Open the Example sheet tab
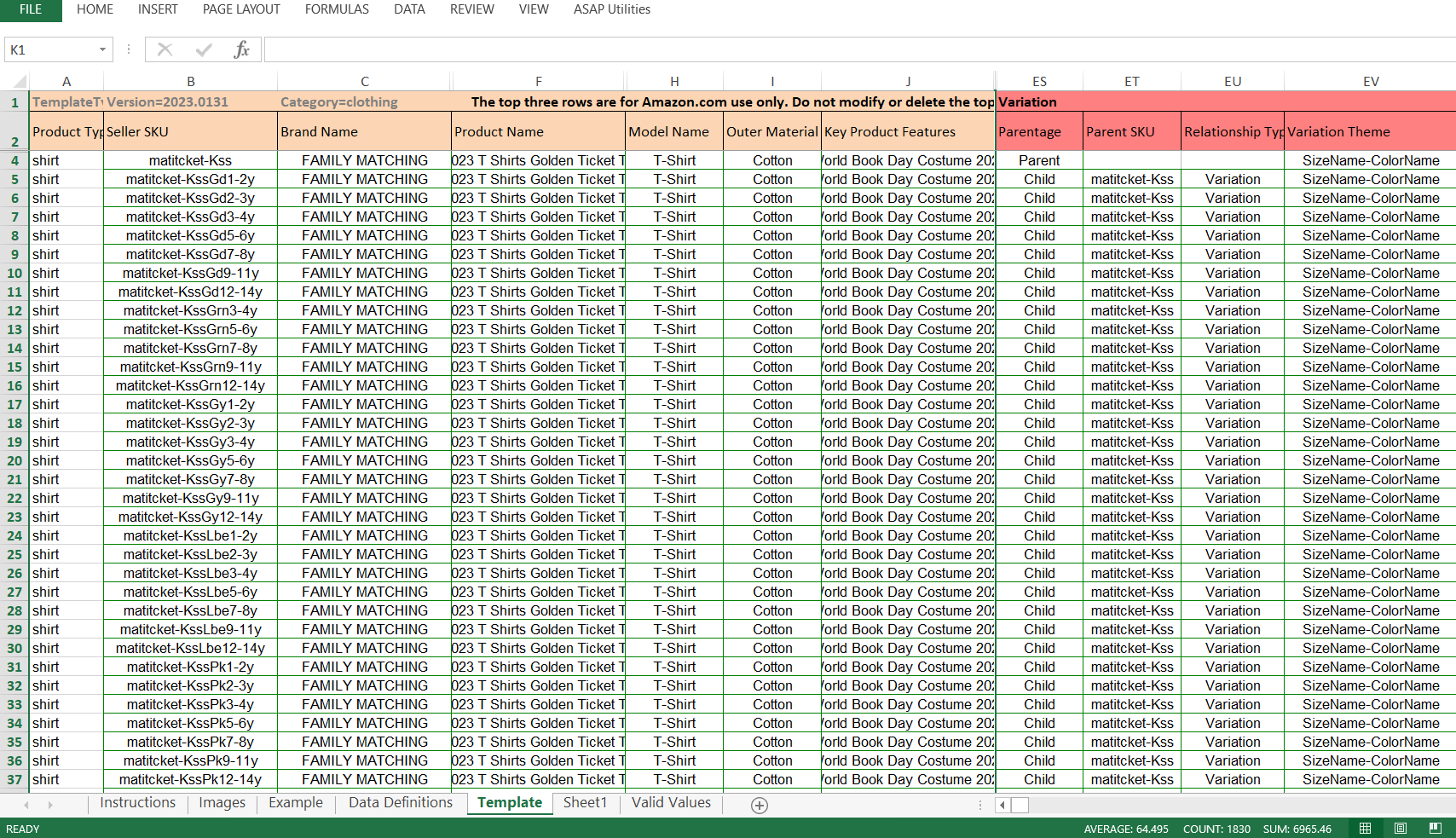This screenshot has height=838, width=1456. coord(296,803)
